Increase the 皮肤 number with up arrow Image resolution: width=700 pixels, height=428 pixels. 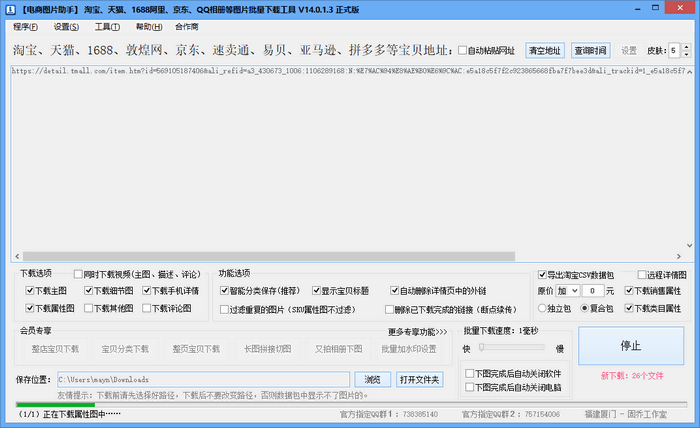pyautogui.click(x=687, y=46)
